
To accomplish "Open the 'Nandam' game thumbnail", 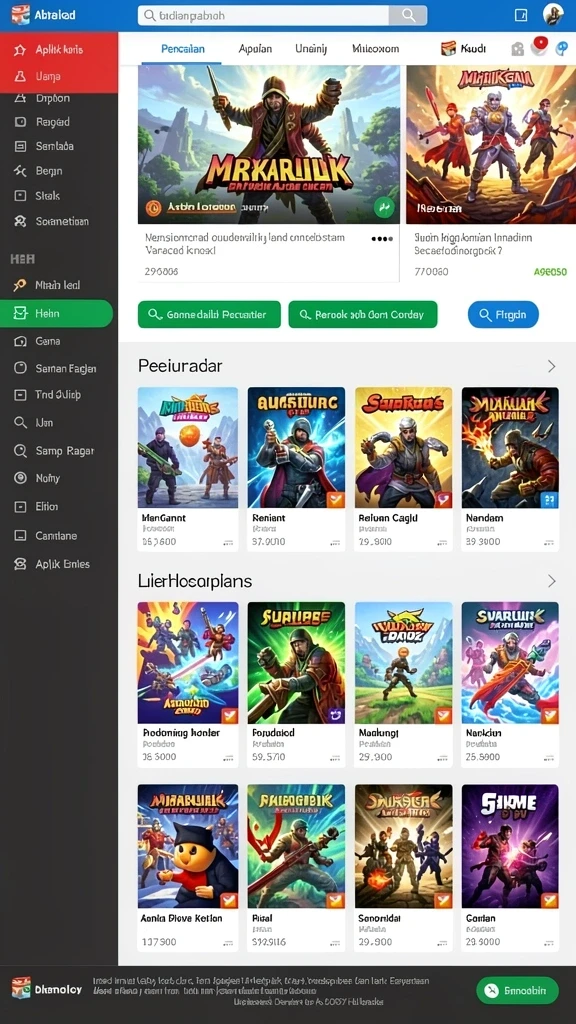I will (510, 447).
